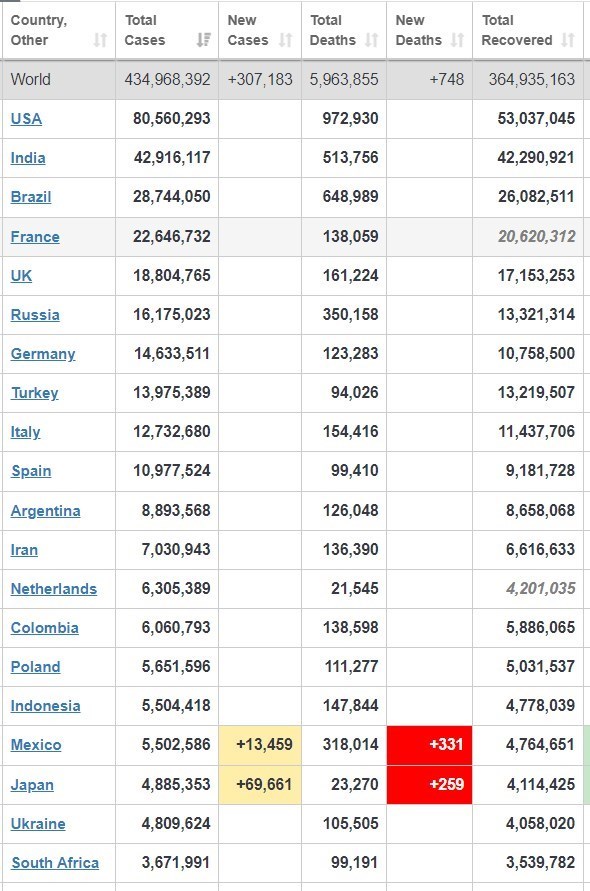Sort table by New Cases arrows icon

(285, 40)
